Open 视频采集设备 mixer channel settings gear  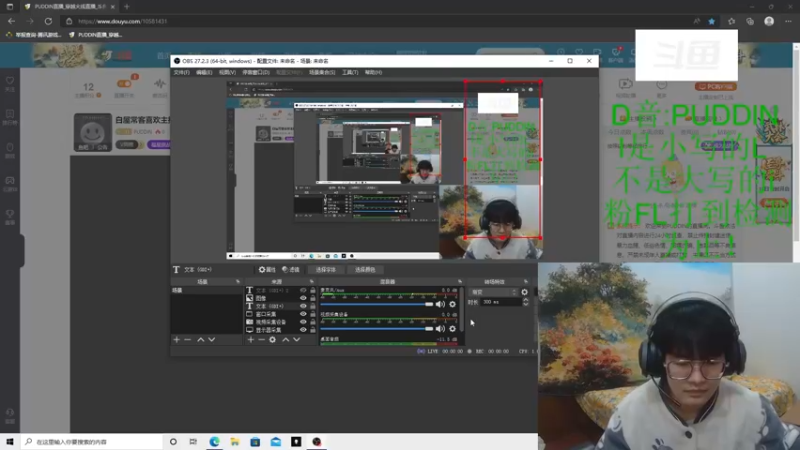[453, 329]
